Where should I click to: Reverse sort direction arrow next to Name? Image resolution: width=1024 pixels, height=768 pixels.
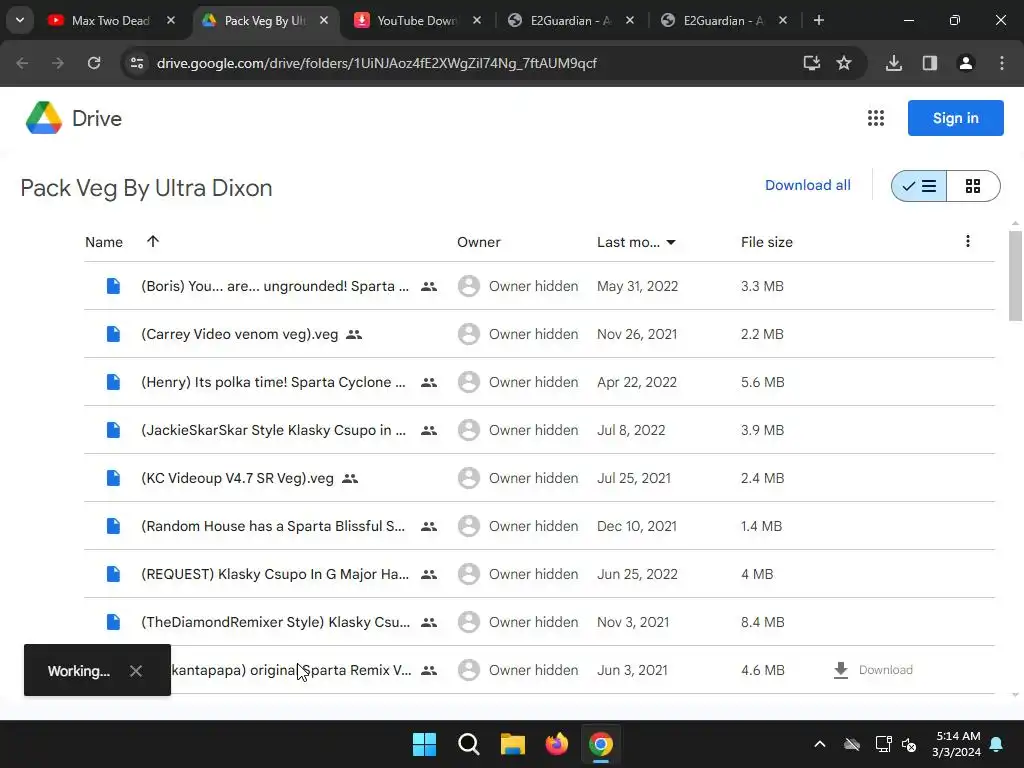[x=153, y=241]
